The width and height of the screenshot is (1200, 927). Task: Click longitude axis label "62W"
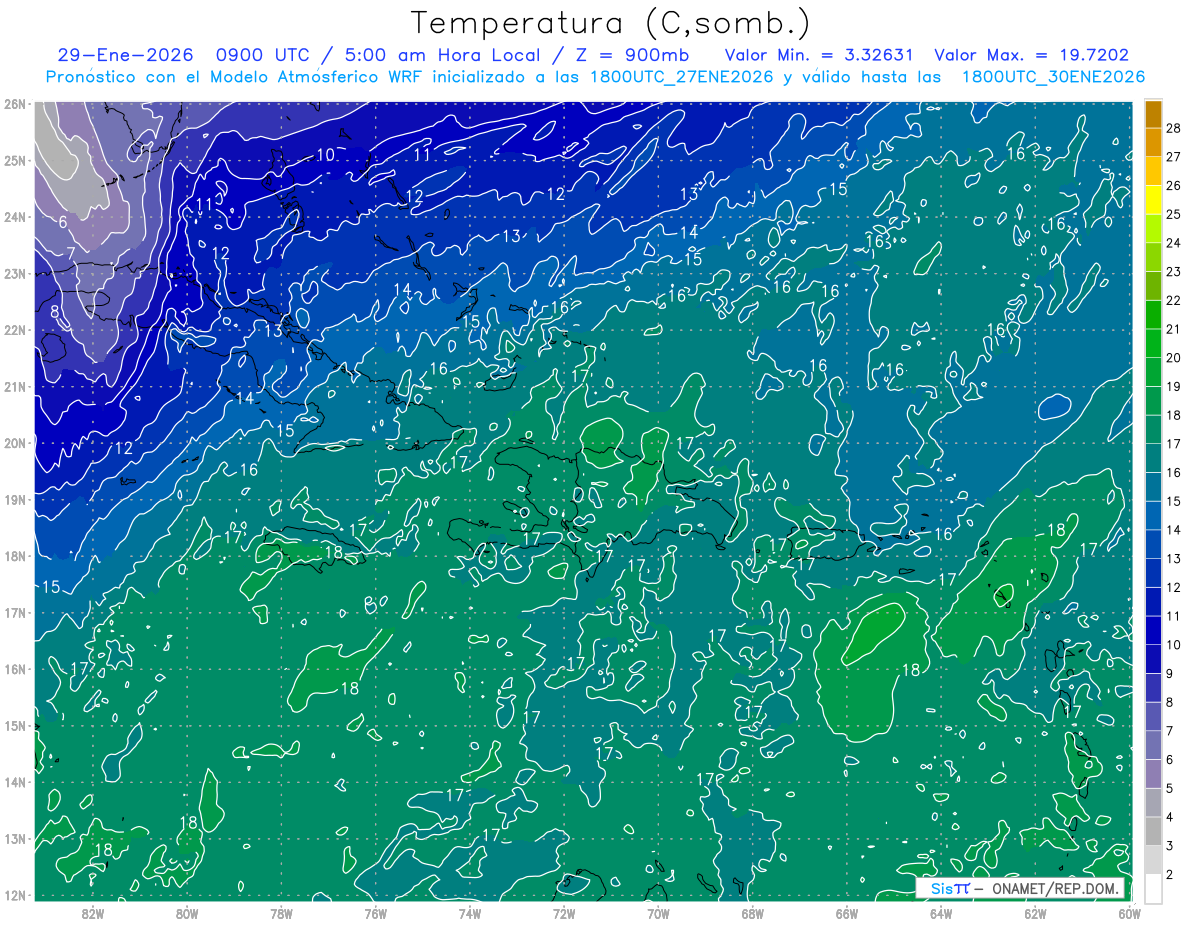coord(1035,913)
